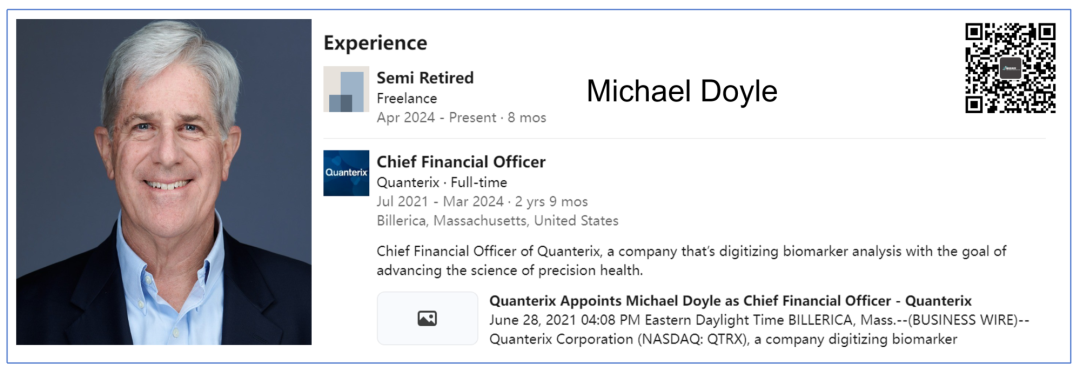Viewport: 1080px width, 367px height.
Task: Click the image placeholder icon in article preview
Action: click(x=427, y=318)
